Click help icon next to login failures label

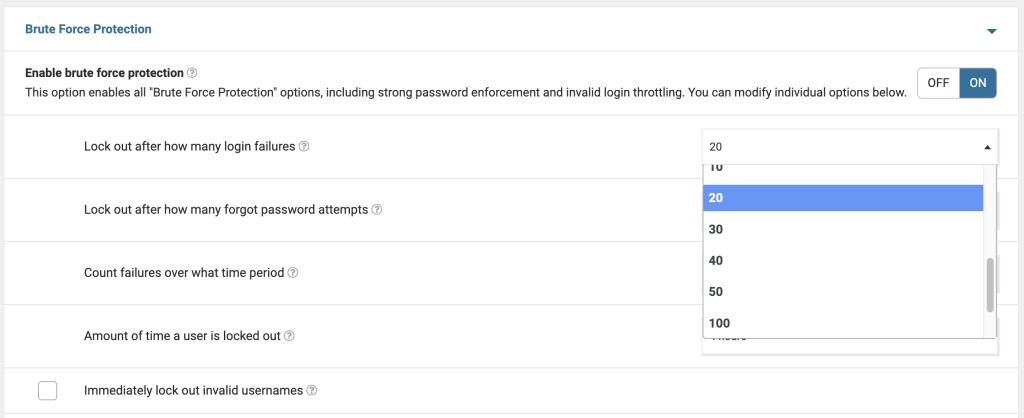[304, 146]
